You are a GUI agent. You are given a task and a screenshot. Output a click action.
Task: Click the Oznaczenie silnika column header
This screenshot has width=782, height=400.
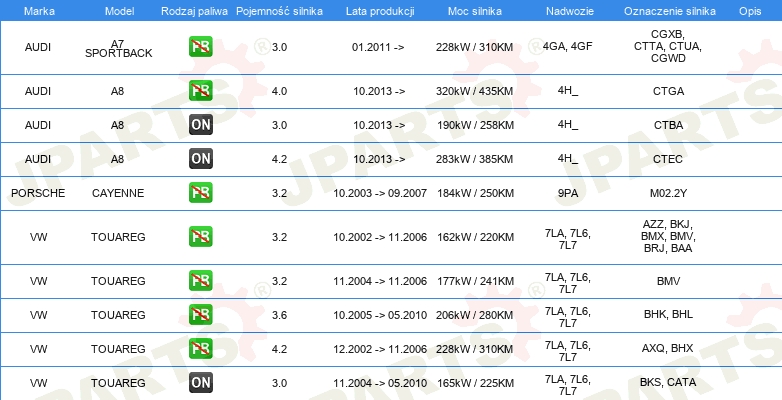pyautogui.click(x=670, y=11)
